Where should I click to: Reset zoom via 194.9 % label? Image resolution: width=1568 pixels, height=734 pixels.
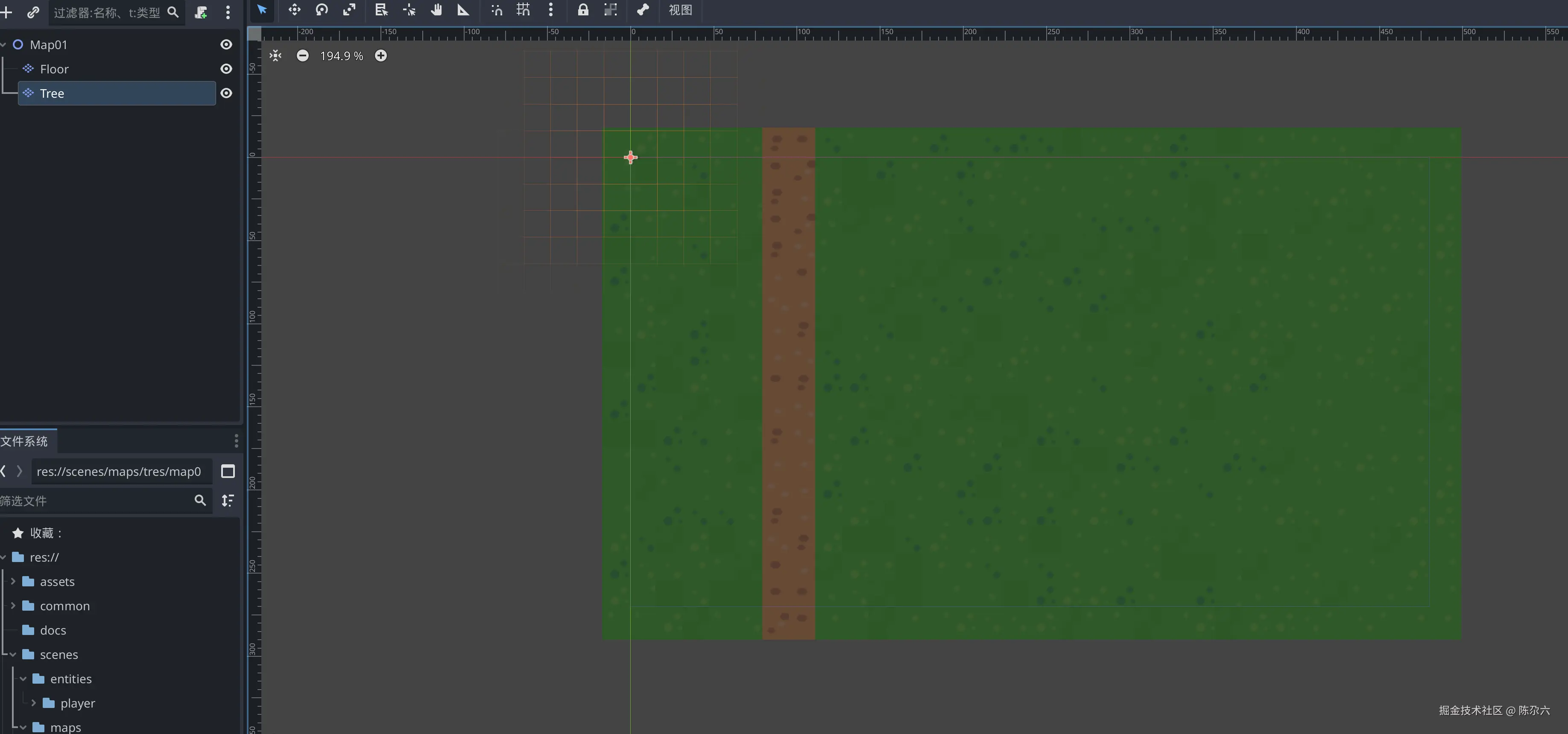tap(342, 56)
